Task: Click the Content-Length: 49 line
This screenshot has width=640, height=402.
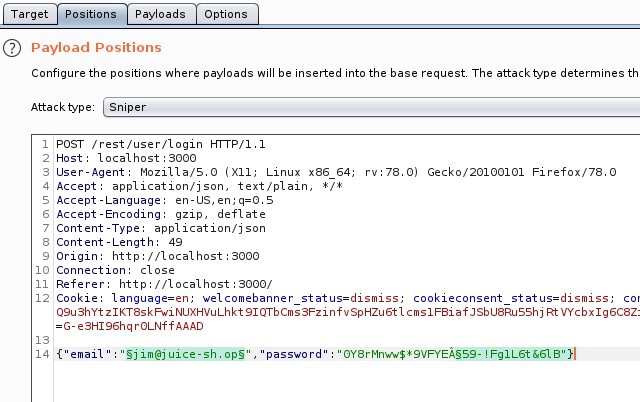Action: coord(119,242)
